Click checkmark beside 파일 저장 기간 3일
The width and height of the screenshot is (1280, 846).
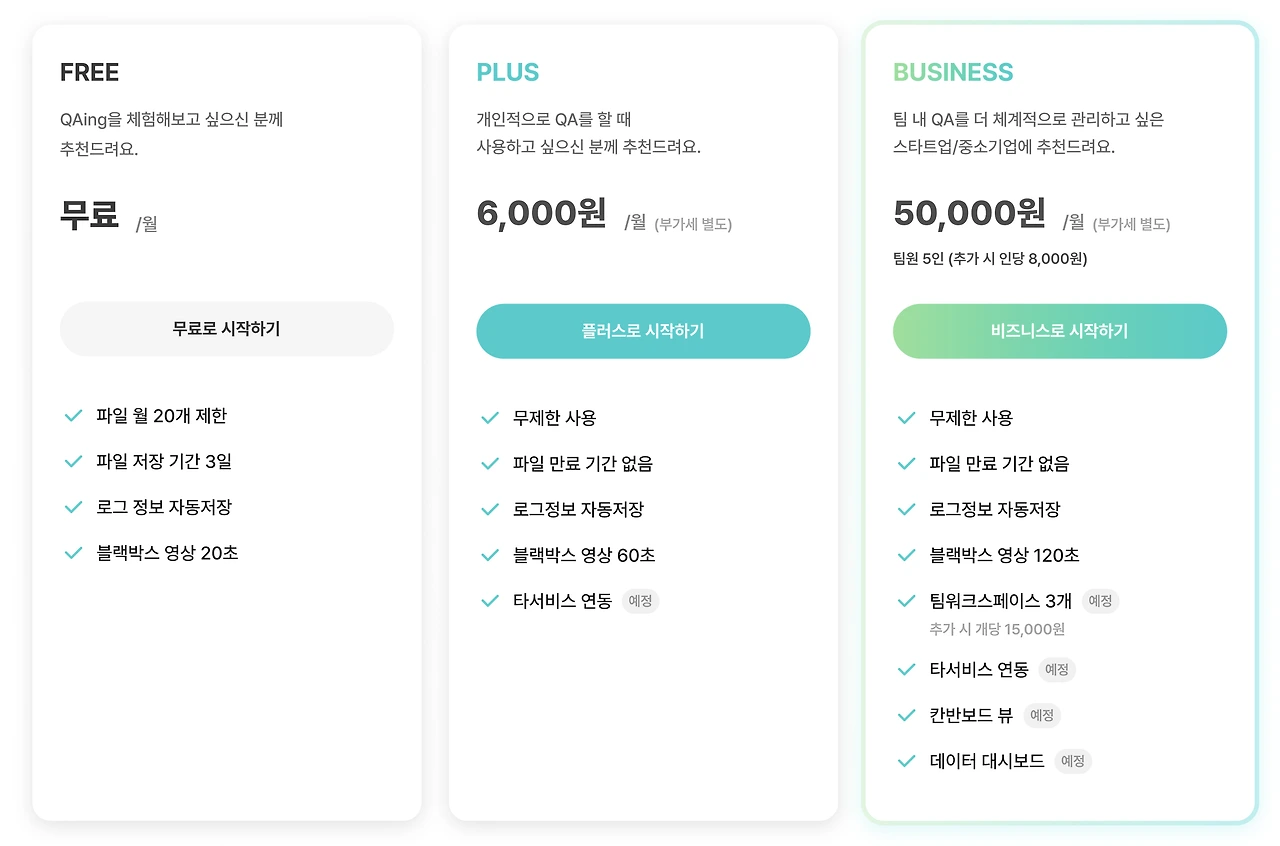coord(73,462)
